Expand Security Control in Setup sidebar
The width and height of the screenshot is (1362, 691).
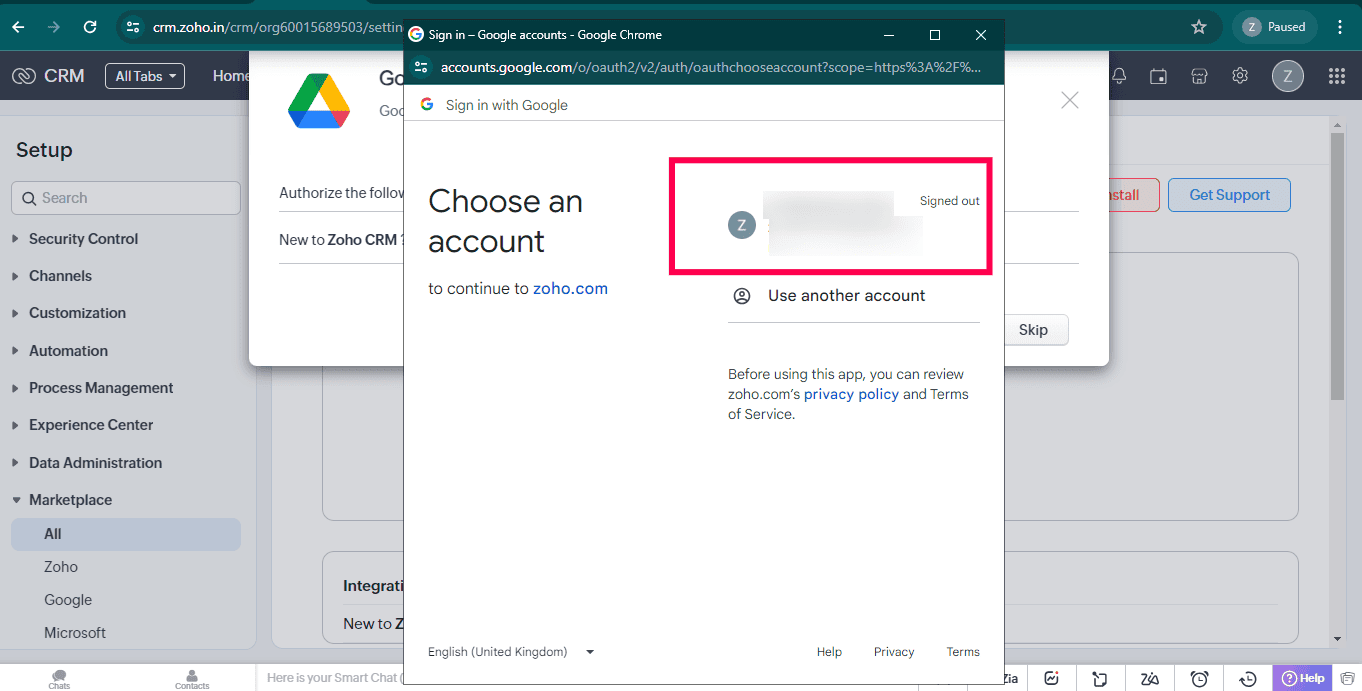83,239
